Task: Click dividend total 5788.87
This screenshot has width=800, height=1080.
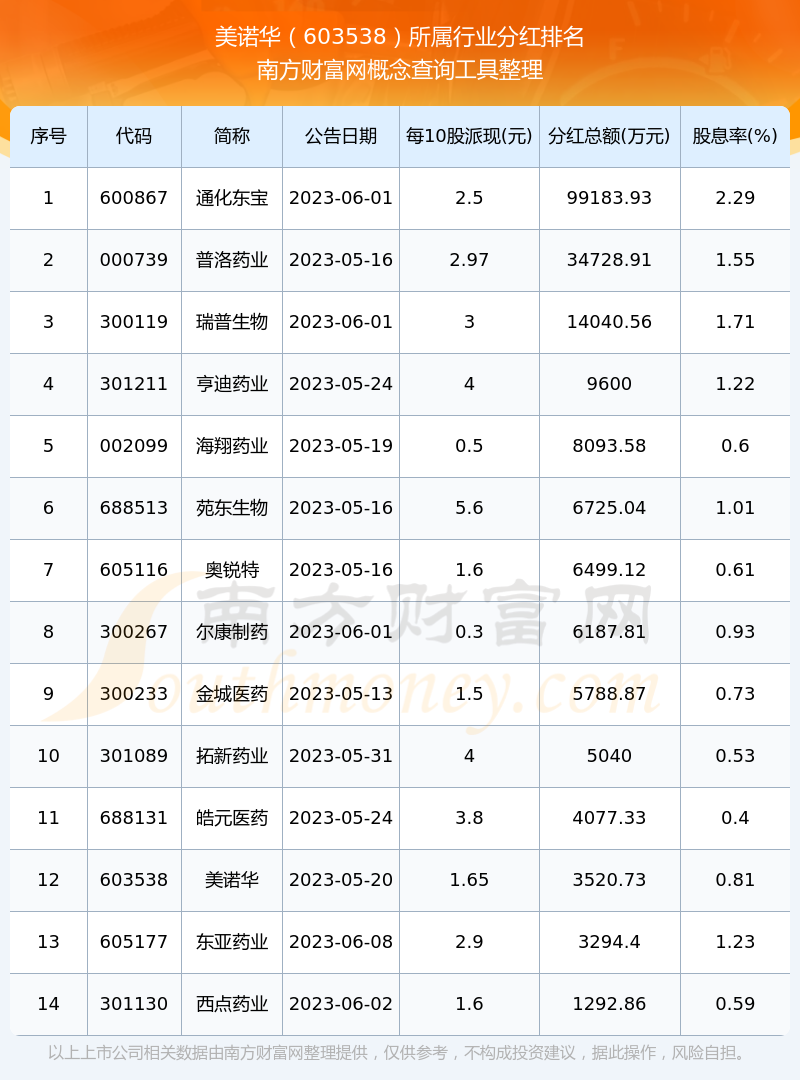Action: pyautogui.click(x=609, y=694)
